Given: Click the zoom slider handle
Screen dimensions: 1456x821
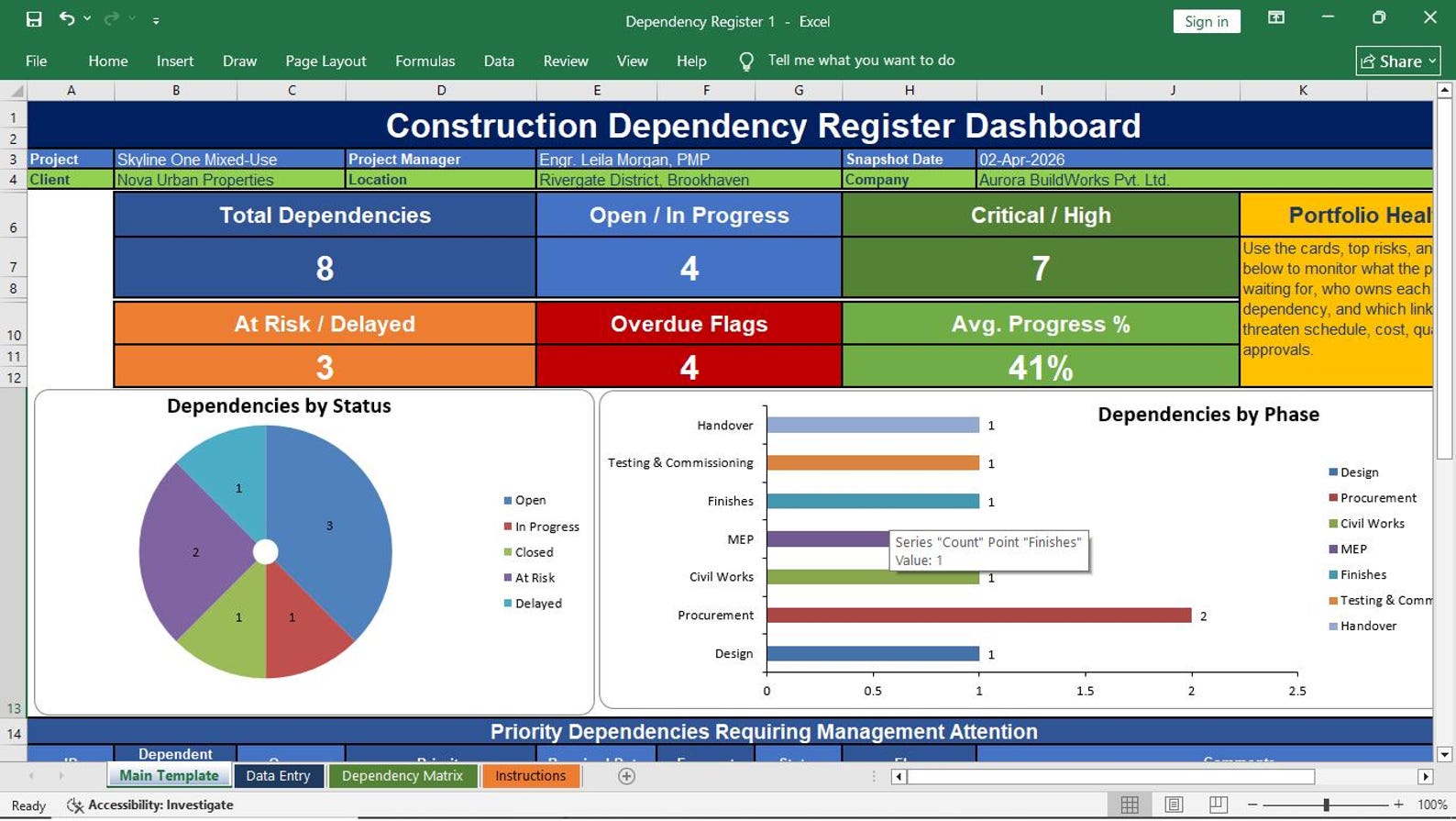Looking at the screenshot, I should point(1326,804).
